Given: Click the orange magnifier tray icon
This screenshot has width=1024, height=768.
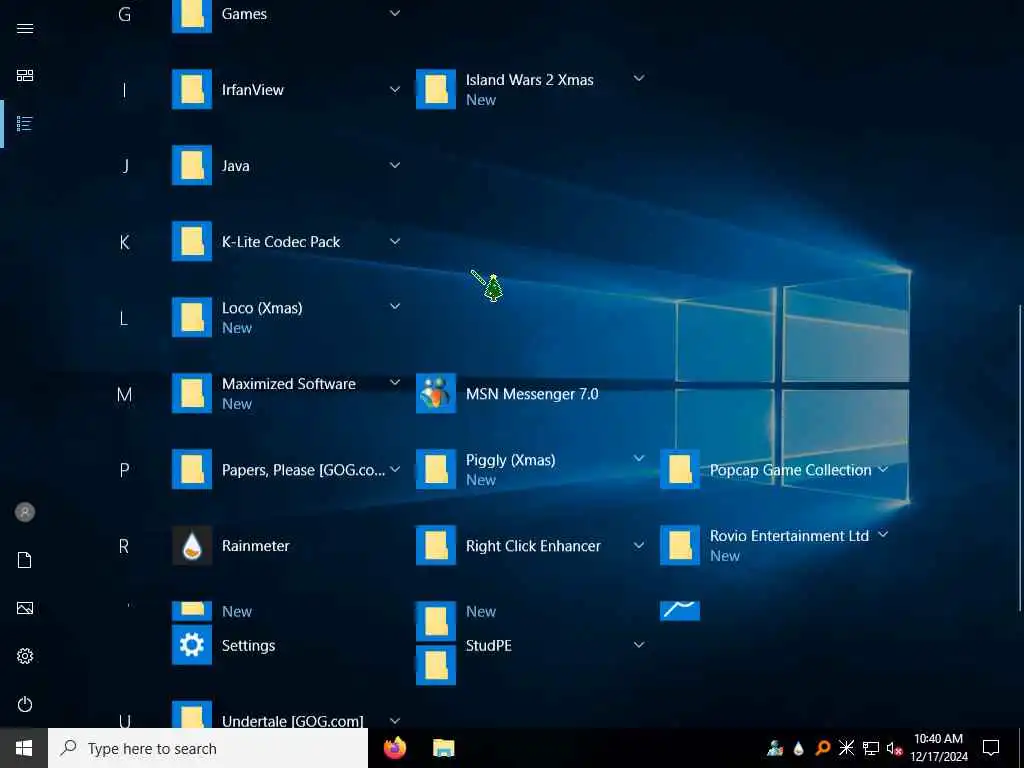Looking at the screenshot, I should coord(823,748).
